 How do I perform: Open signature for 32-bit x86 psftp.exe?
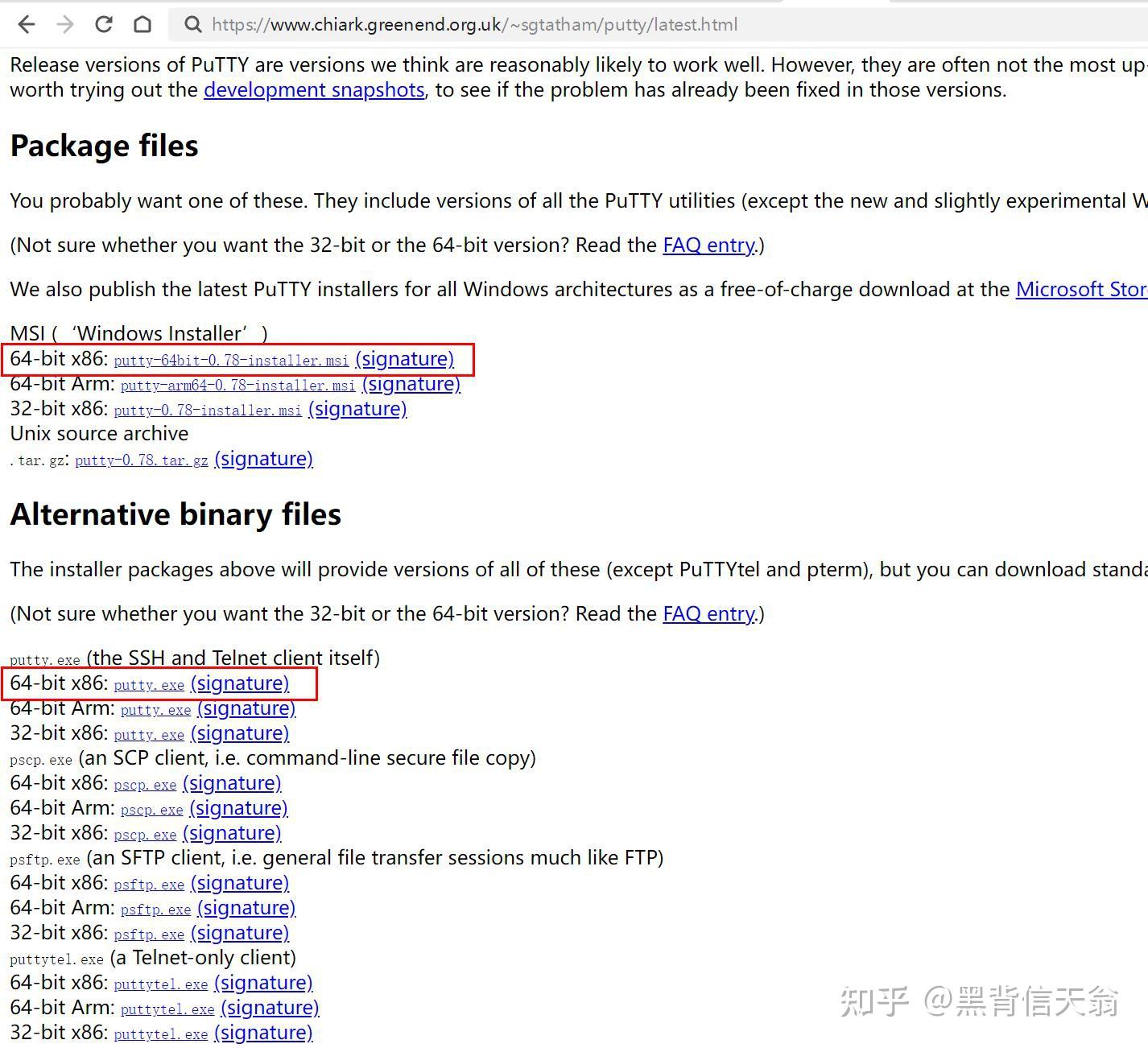click(x=240, y=933)
